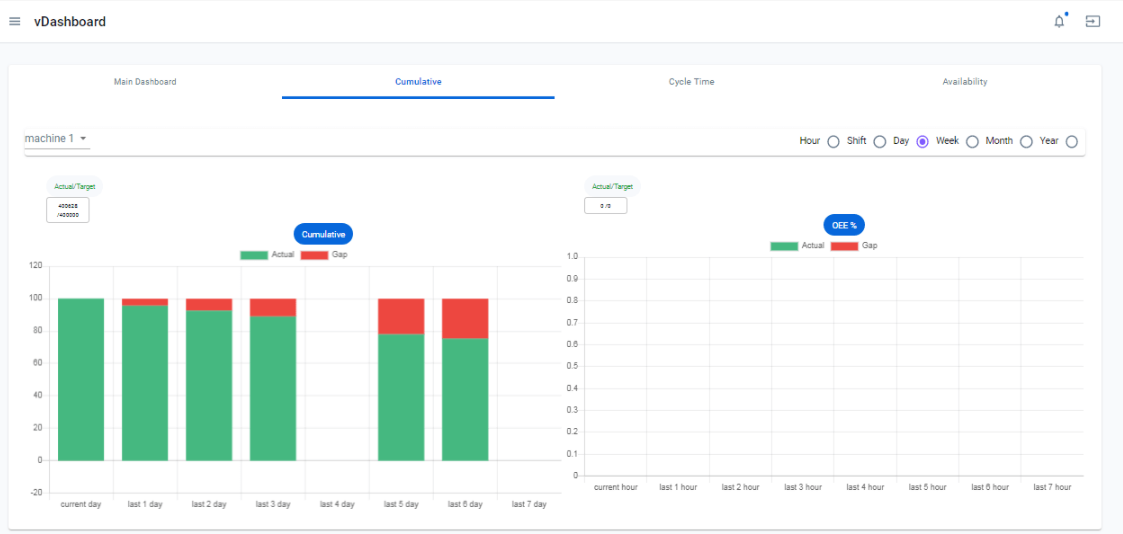The width and height of the screenshot is (1123, 534).
Task: Click the 400628/400000 value box
Action: pos(68,210)
